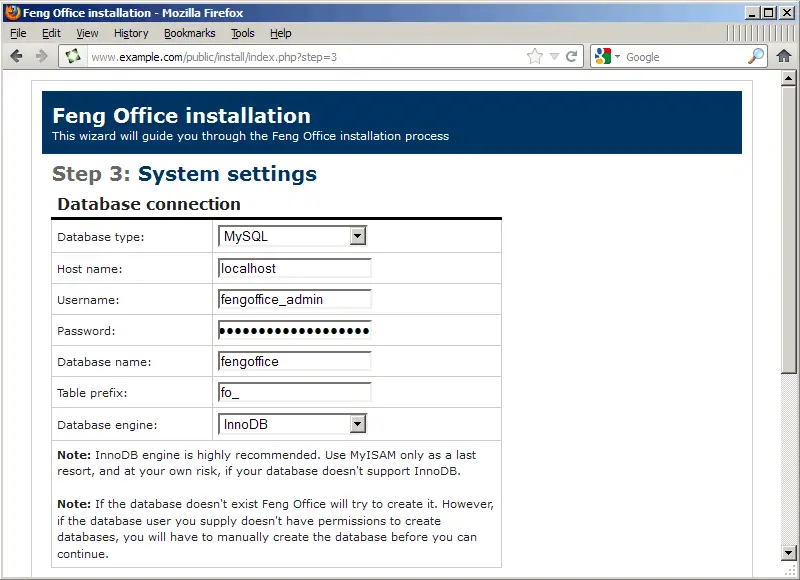Go back with the browser back arrow
800x580 pixels.
click(16, 56)
